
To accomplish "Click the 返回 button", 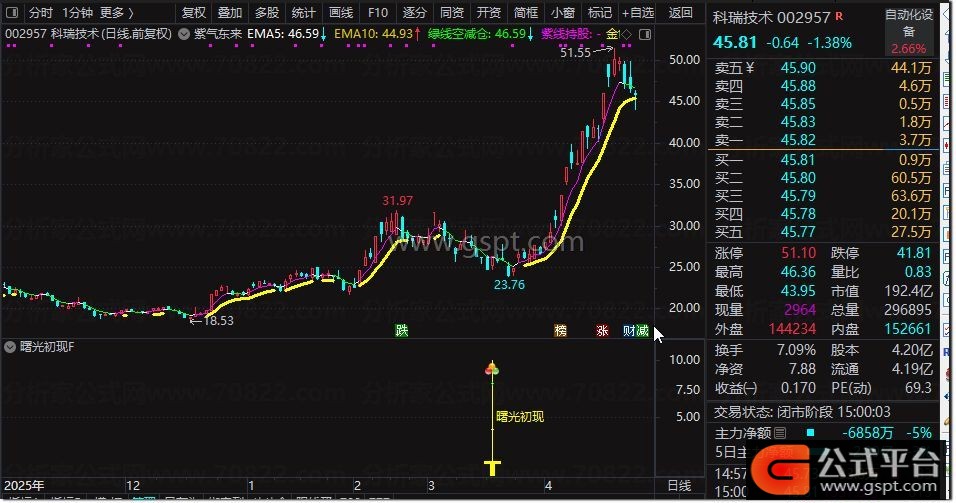I will pos(680,12).
